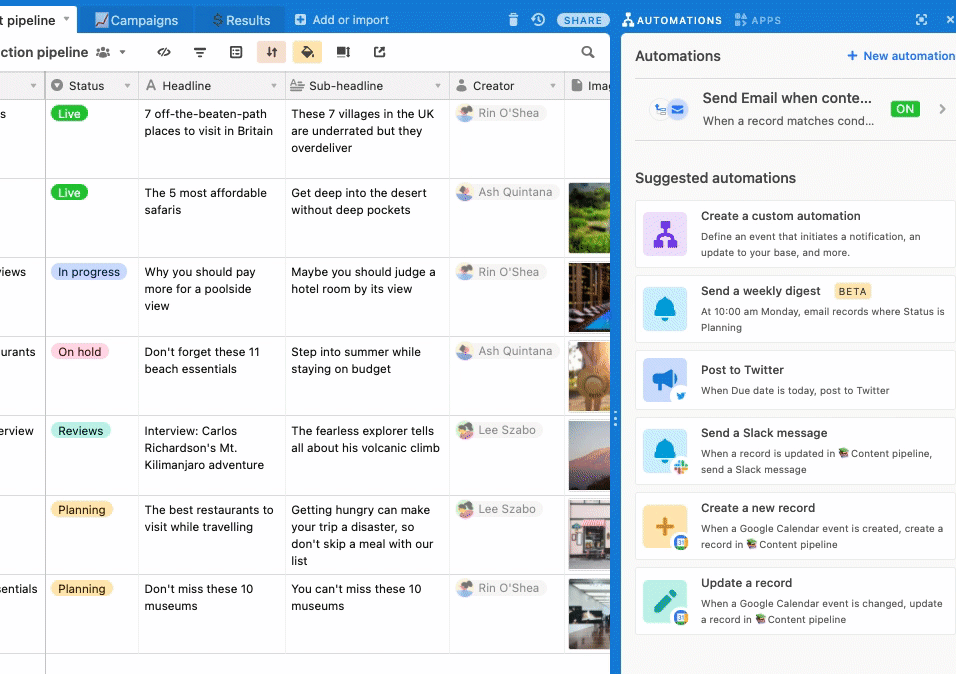Select Create a new record suggestion
956x674 pixels.
point(795,526)
